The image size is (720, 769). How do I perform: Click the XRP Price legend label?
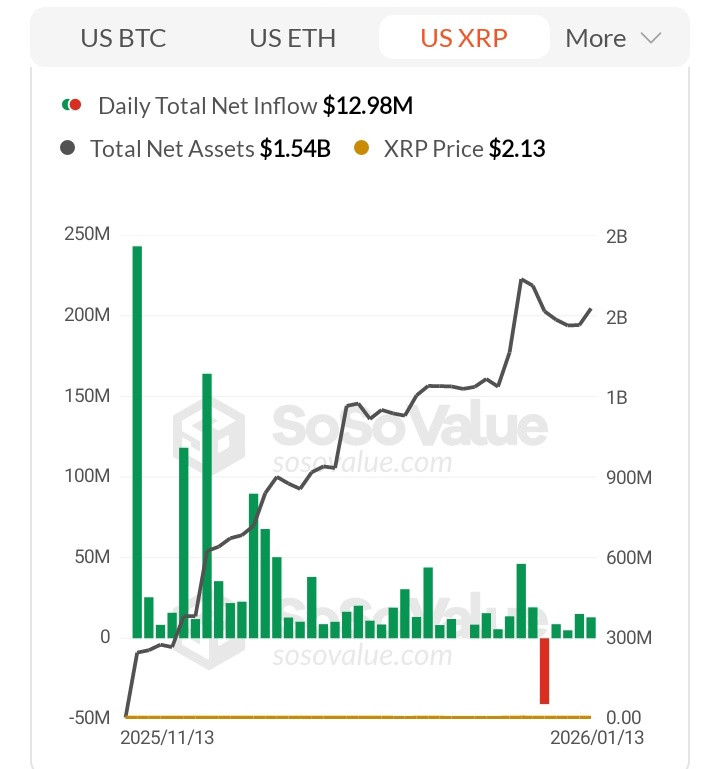click(x=434, y=149)
